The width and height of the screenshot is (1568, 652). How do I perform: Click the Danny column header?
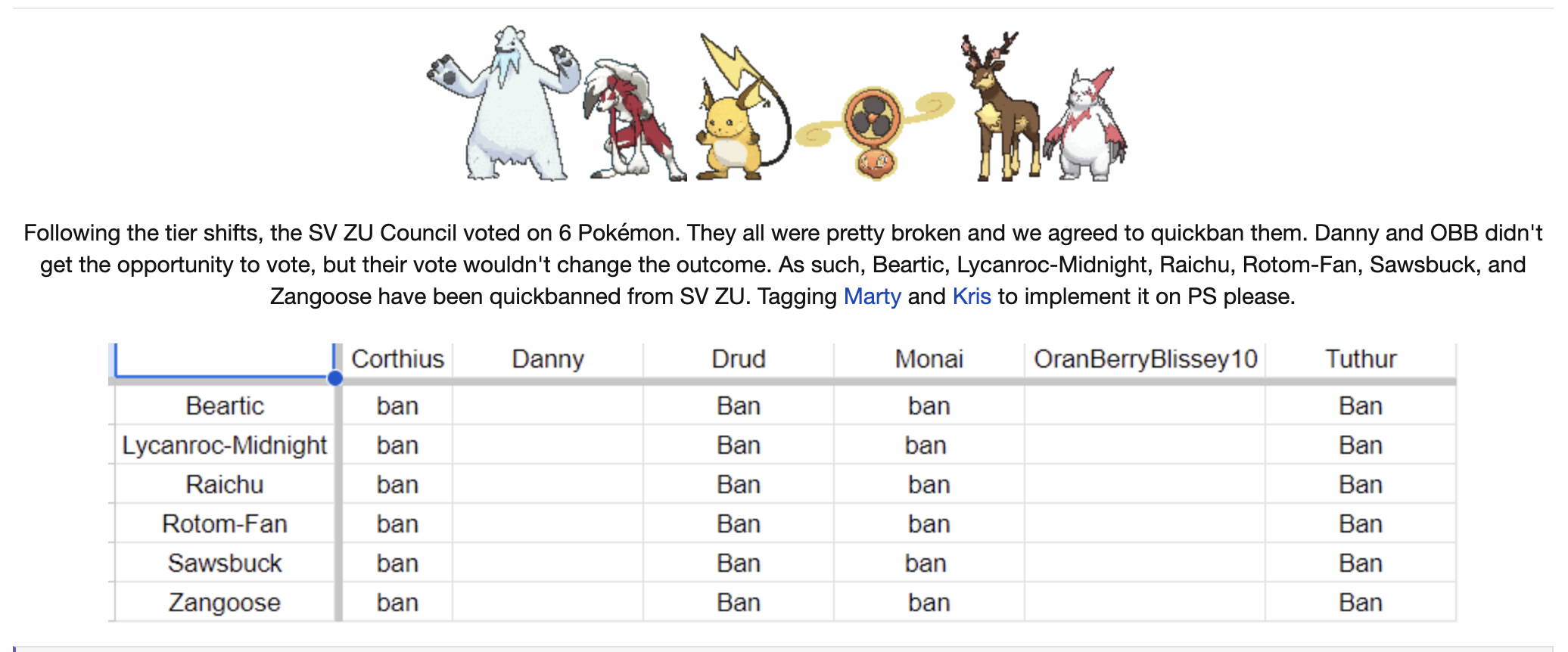tap(548, 359)
